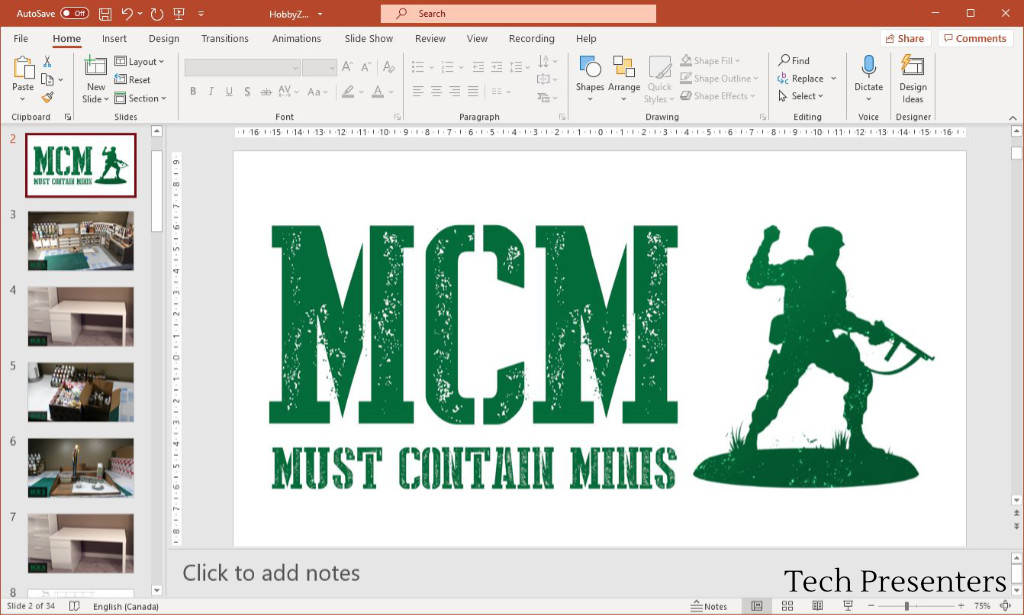Switch to the Slide Show tab
The width and height of the screenshot is (1024, 615).
coord(369,39)
